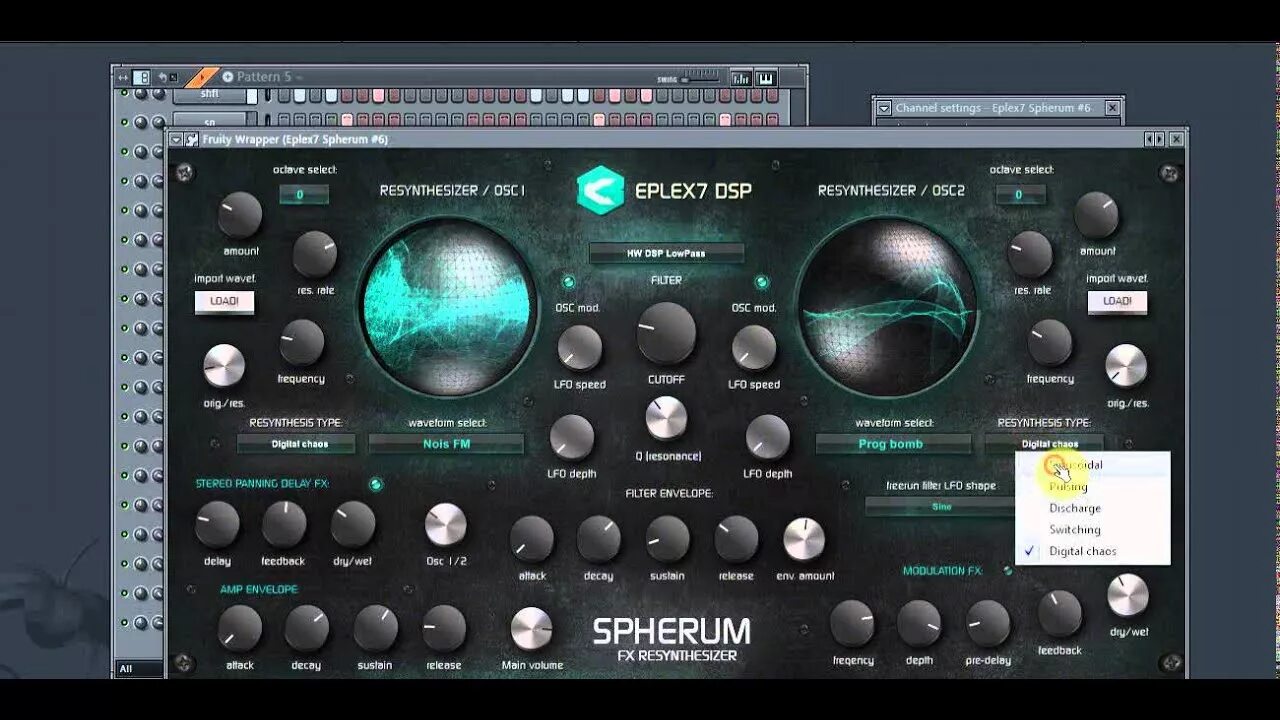This screenshot has width=1280, height=720.
Task: Open graph editor in step sequencer
Action: 741,77
